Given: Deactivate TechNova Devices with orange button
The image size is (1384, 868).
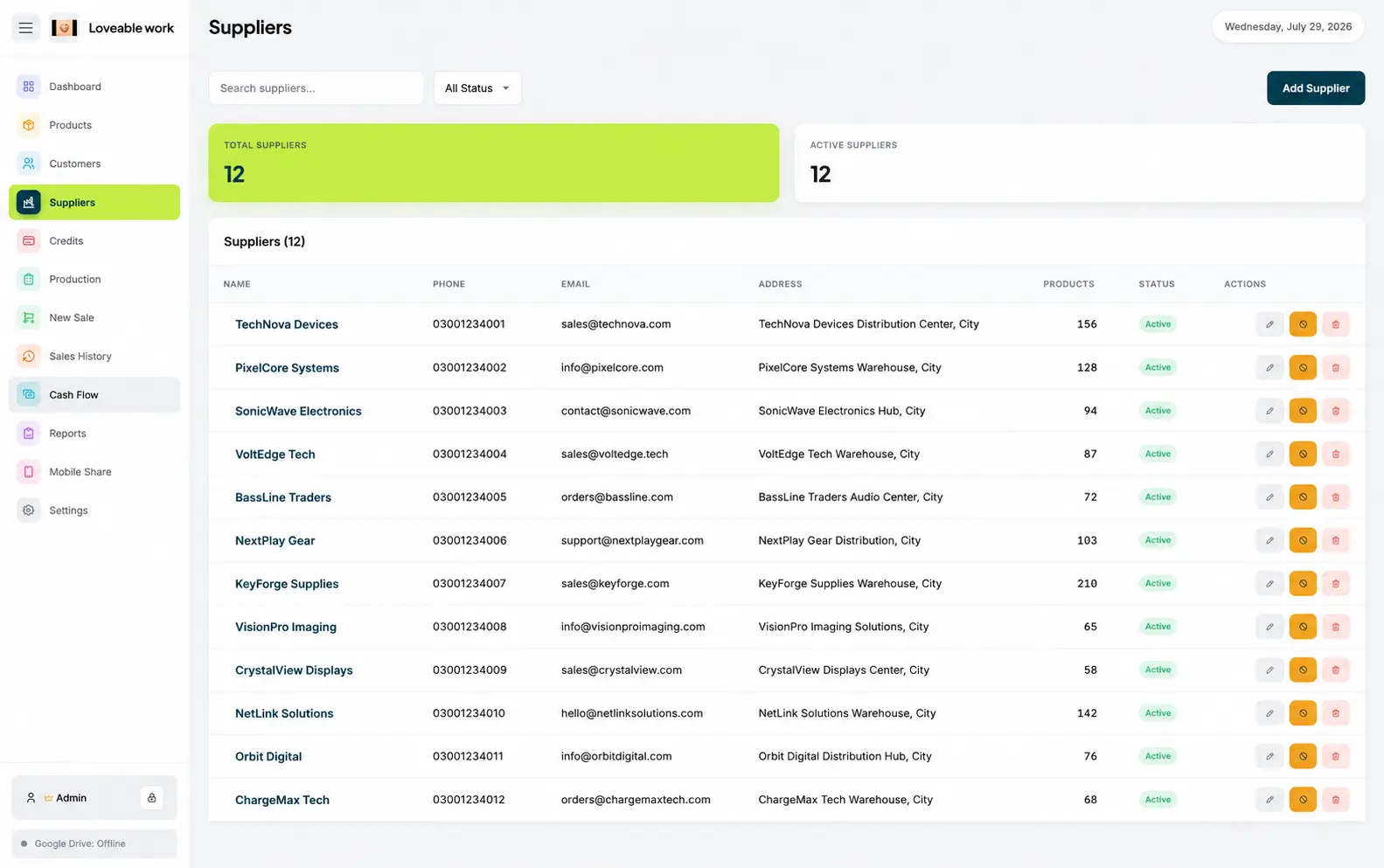Looking at the screenshot, I should [x=1303, y=324].
